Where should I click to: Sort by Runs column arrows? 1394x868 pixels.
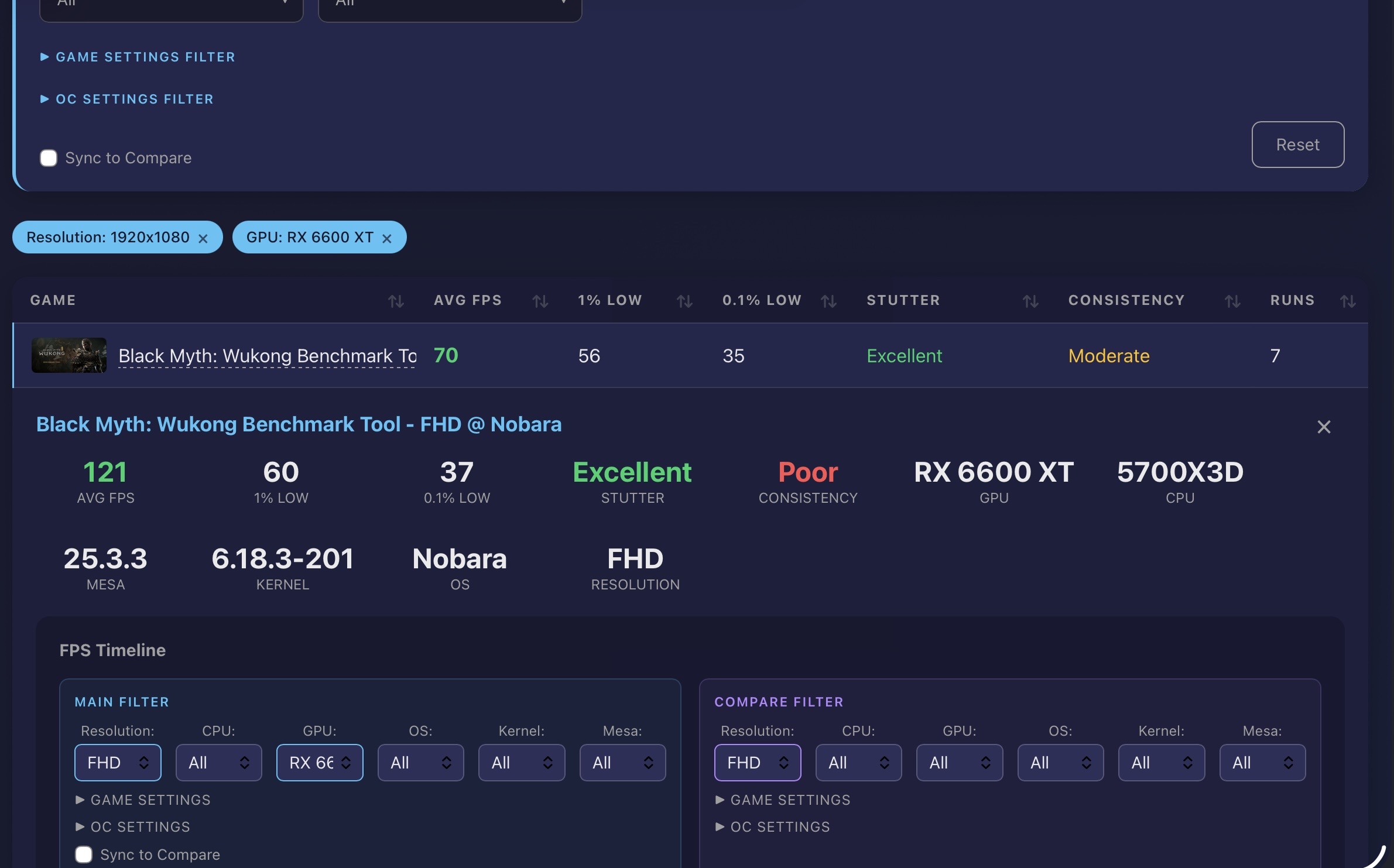(1347, 301)
